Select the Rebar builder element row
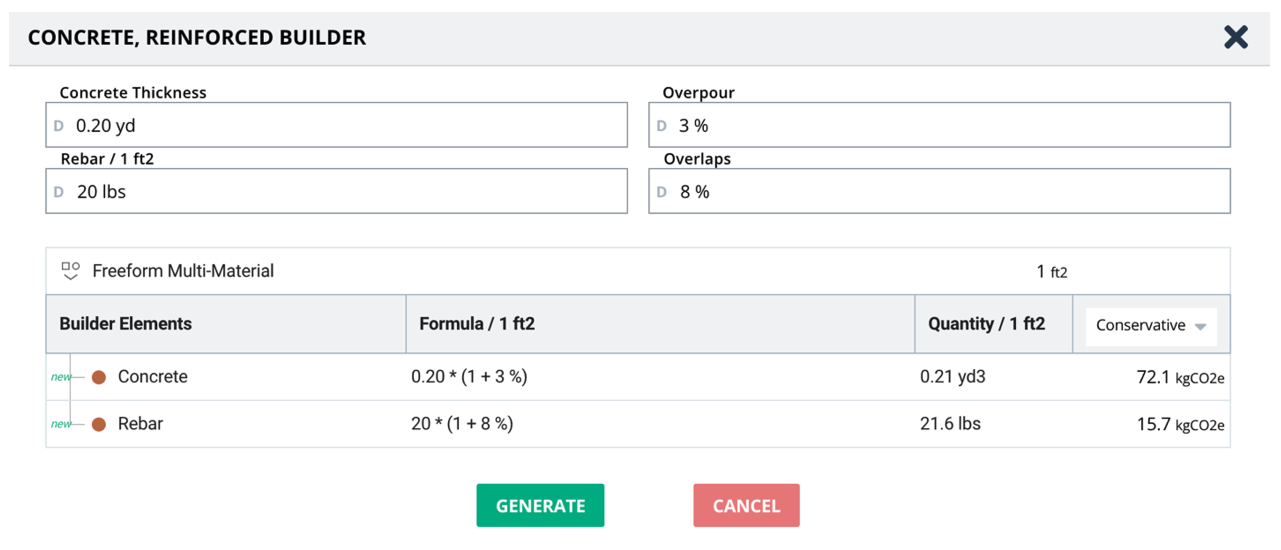This screenshot has width=1281, height=550. point(140,424)
